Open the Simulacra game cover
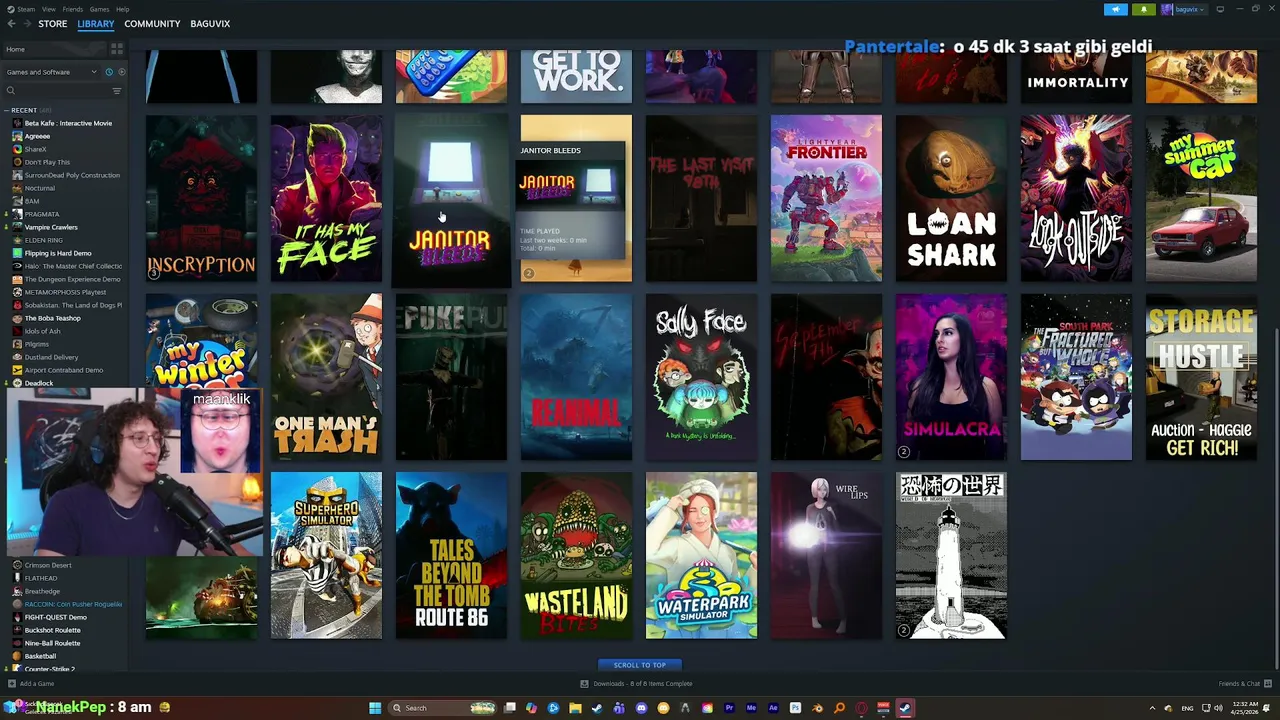 tap(951, 377)
